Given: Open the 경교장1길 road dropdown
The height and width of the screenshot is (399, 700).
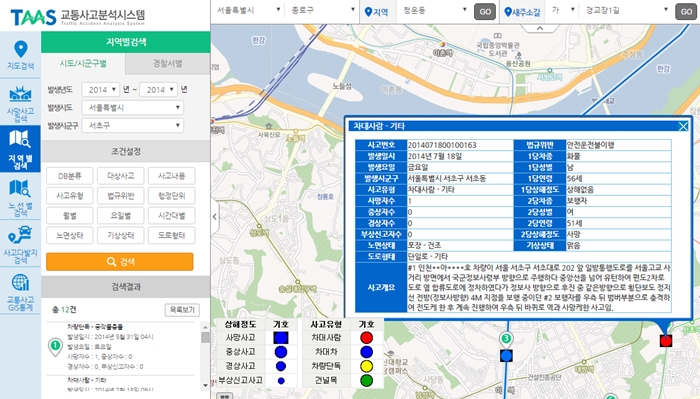Looking at the screenshot, I should (626, 10).
